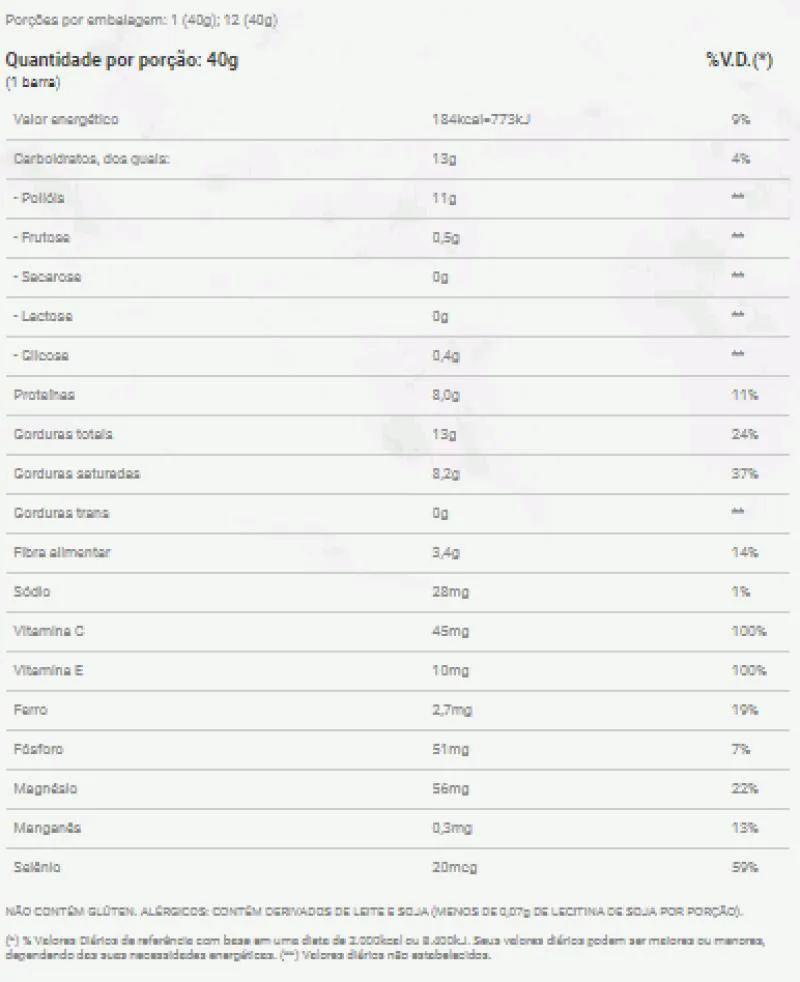Select the Selênio 20mcg value
Viewport: 800px width, 982px height.
tap(454, 867)
